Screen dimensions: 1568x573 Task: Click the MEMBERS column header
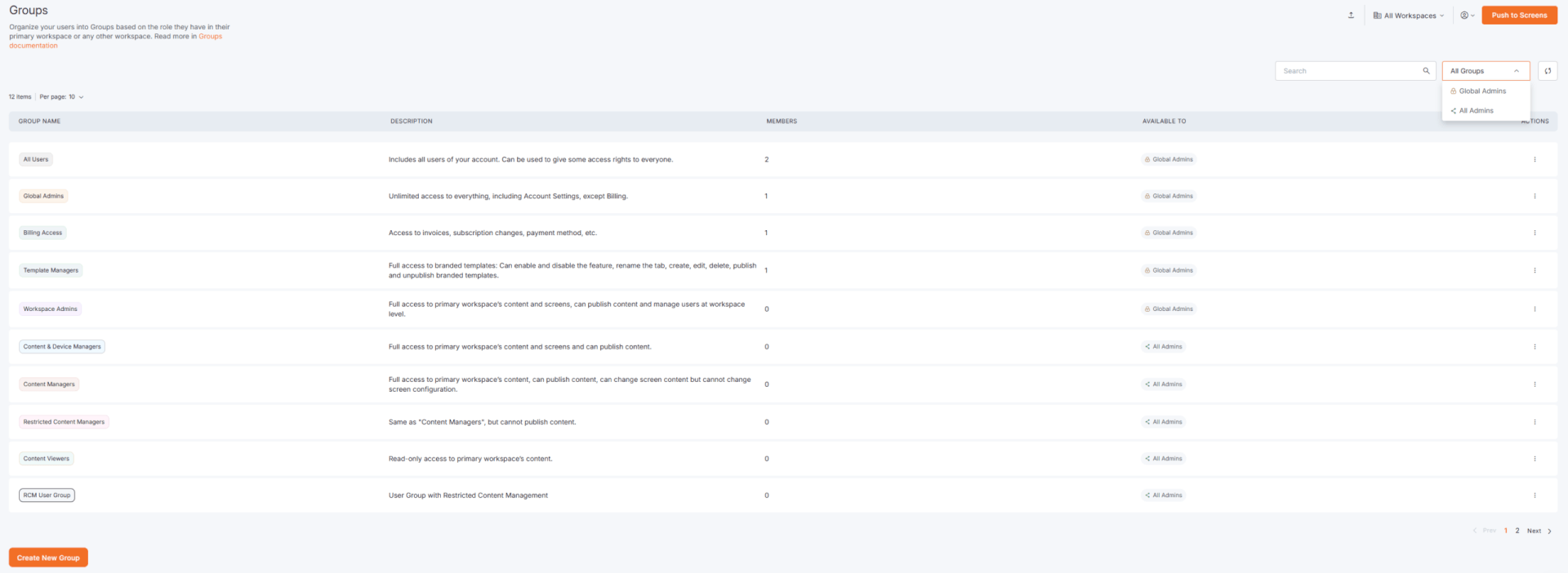[x=782, y=121]
